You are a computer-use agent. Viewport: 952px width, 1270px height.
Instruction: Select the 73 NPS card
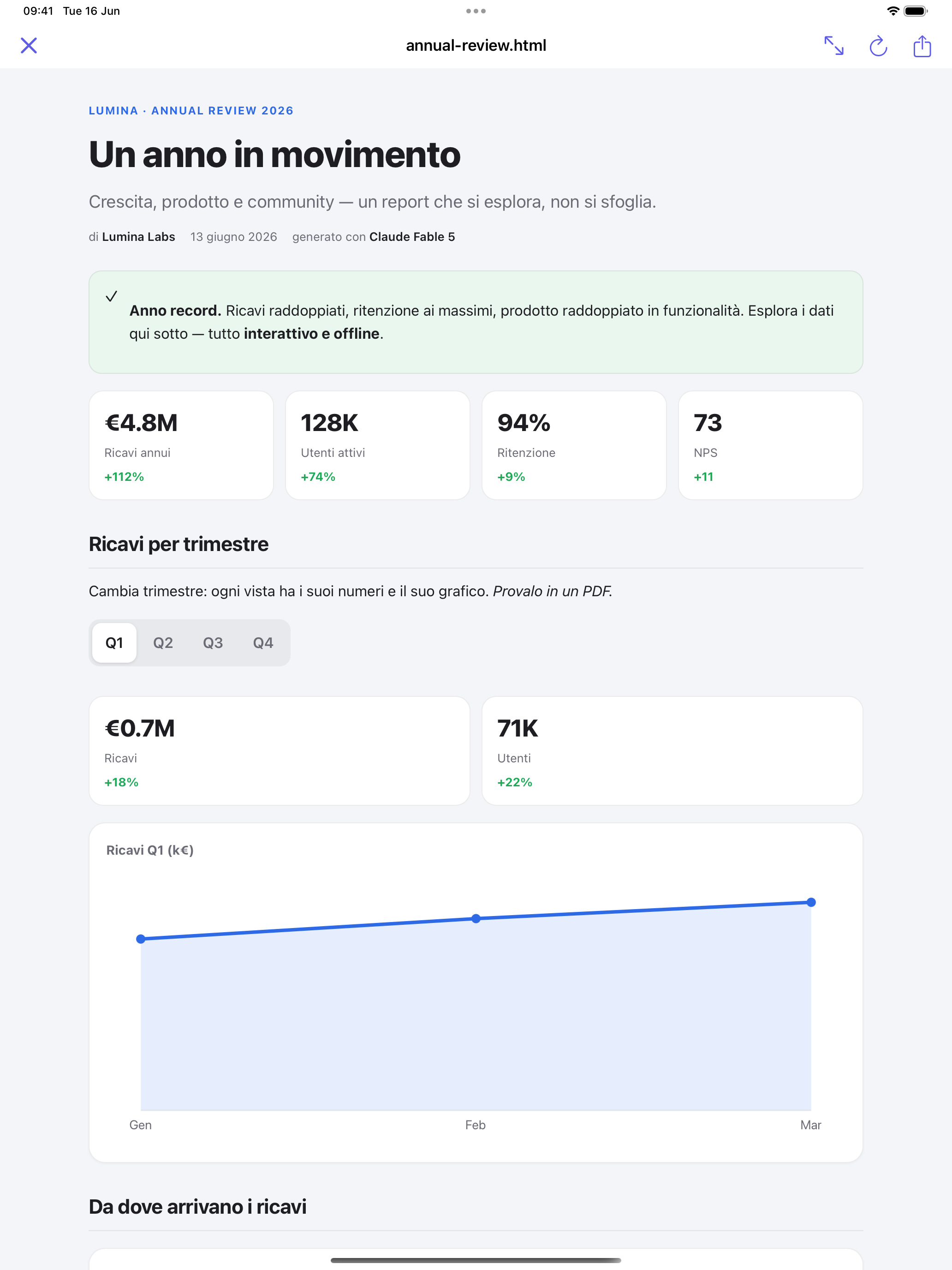point(771,445)
